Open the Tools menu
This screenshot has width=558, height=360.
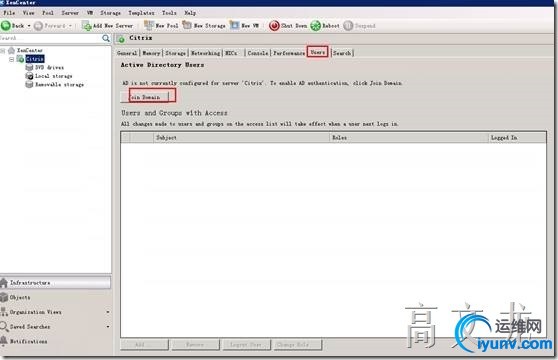pos(169,13)
